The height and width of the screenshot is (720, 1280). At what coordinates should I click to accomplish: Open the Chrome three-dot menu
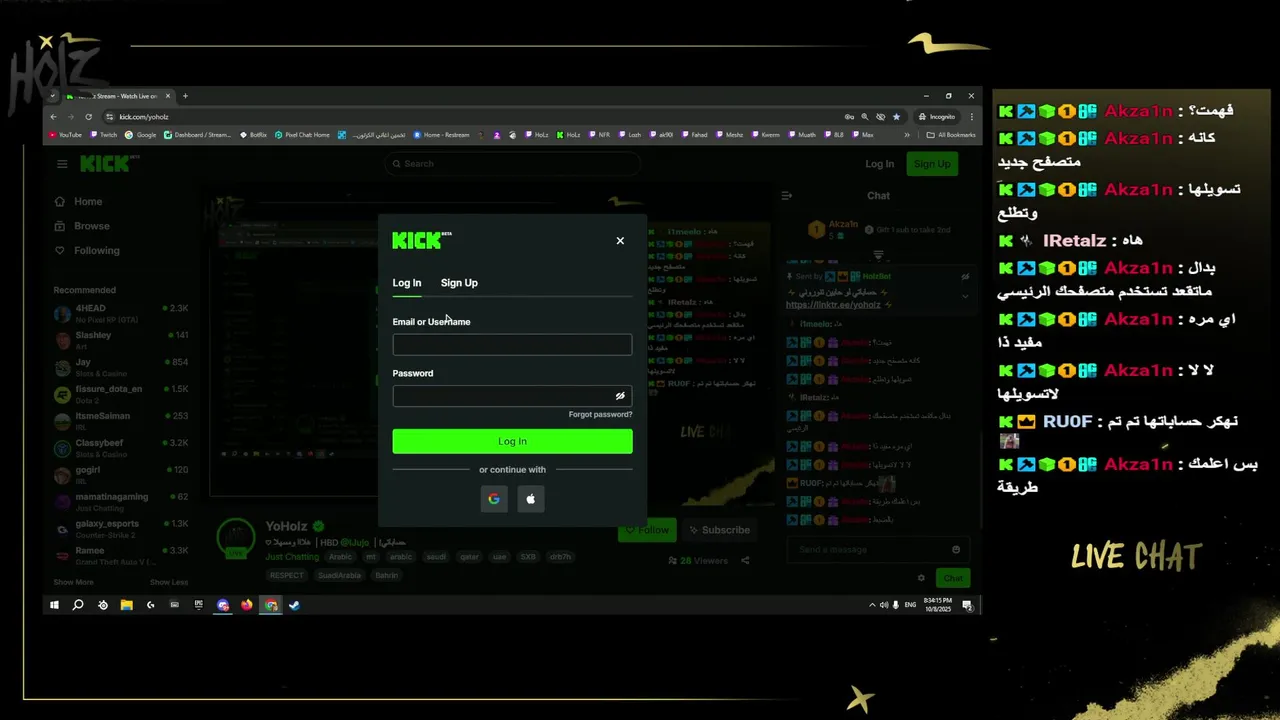point(972,117)
